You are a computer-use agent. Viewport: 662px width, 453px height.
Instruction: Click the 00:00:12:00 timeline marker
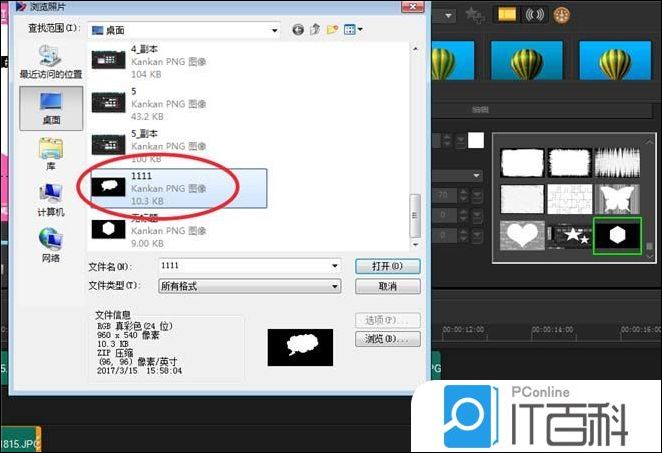(x=464, y=329)
